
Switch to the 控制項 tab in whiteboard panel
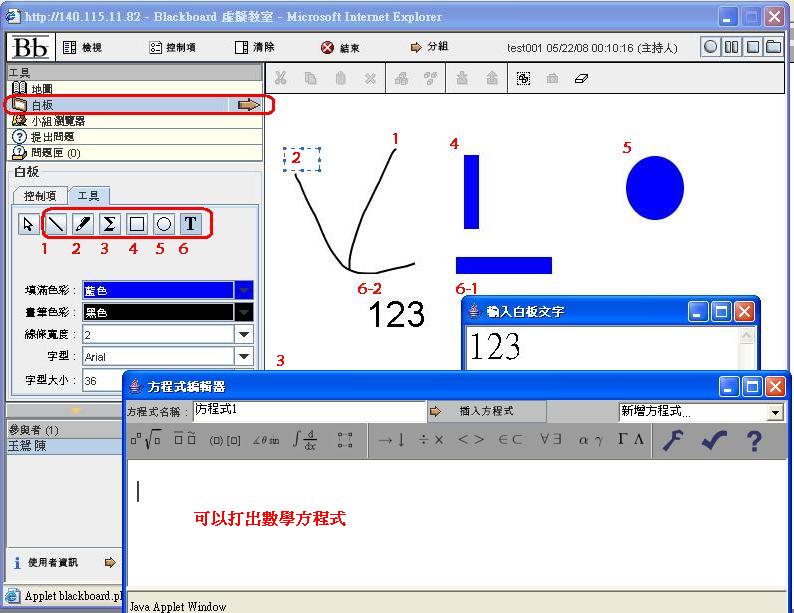coord(46,196)
